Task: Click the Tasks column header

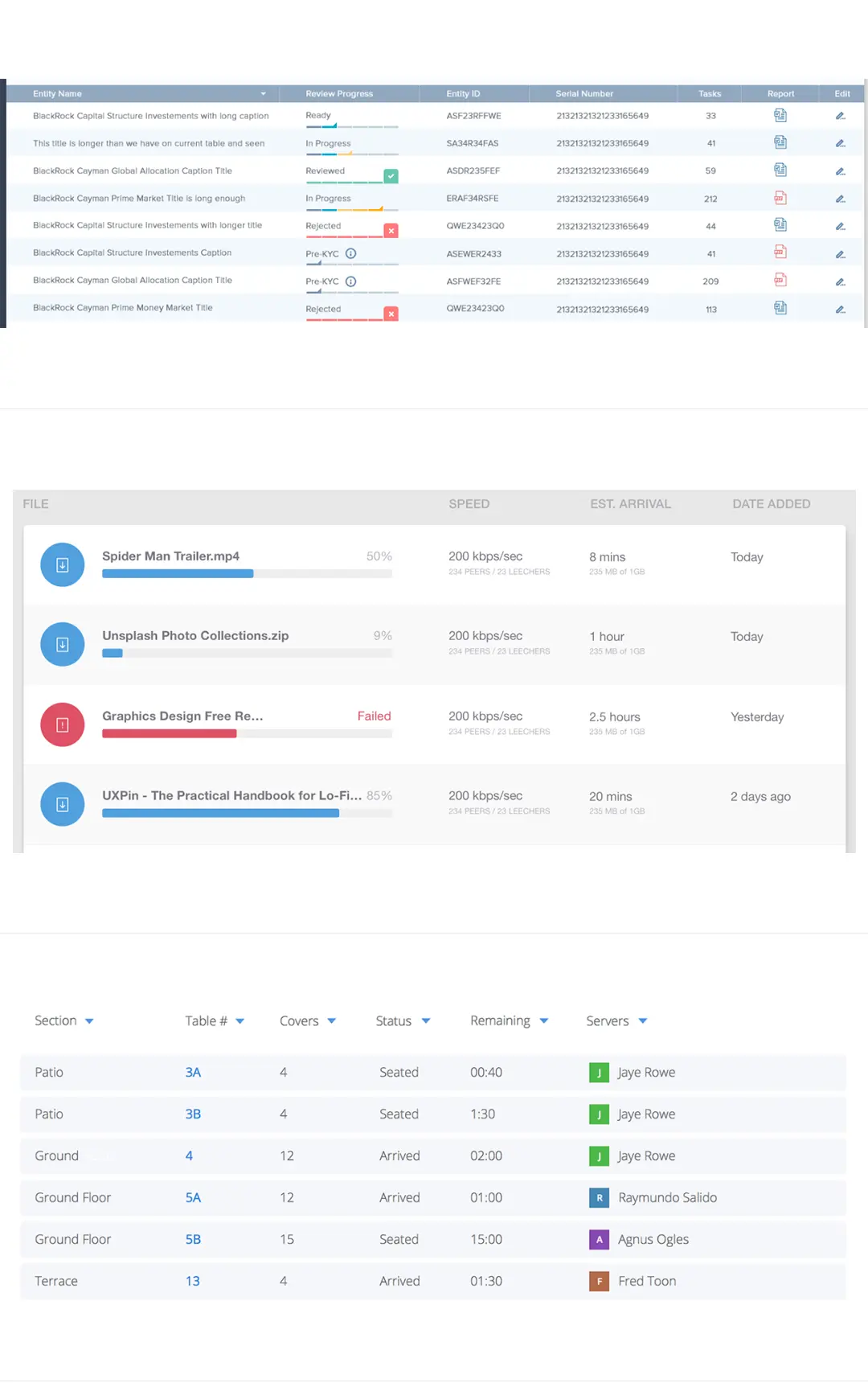Action: [x=710, y=94]
